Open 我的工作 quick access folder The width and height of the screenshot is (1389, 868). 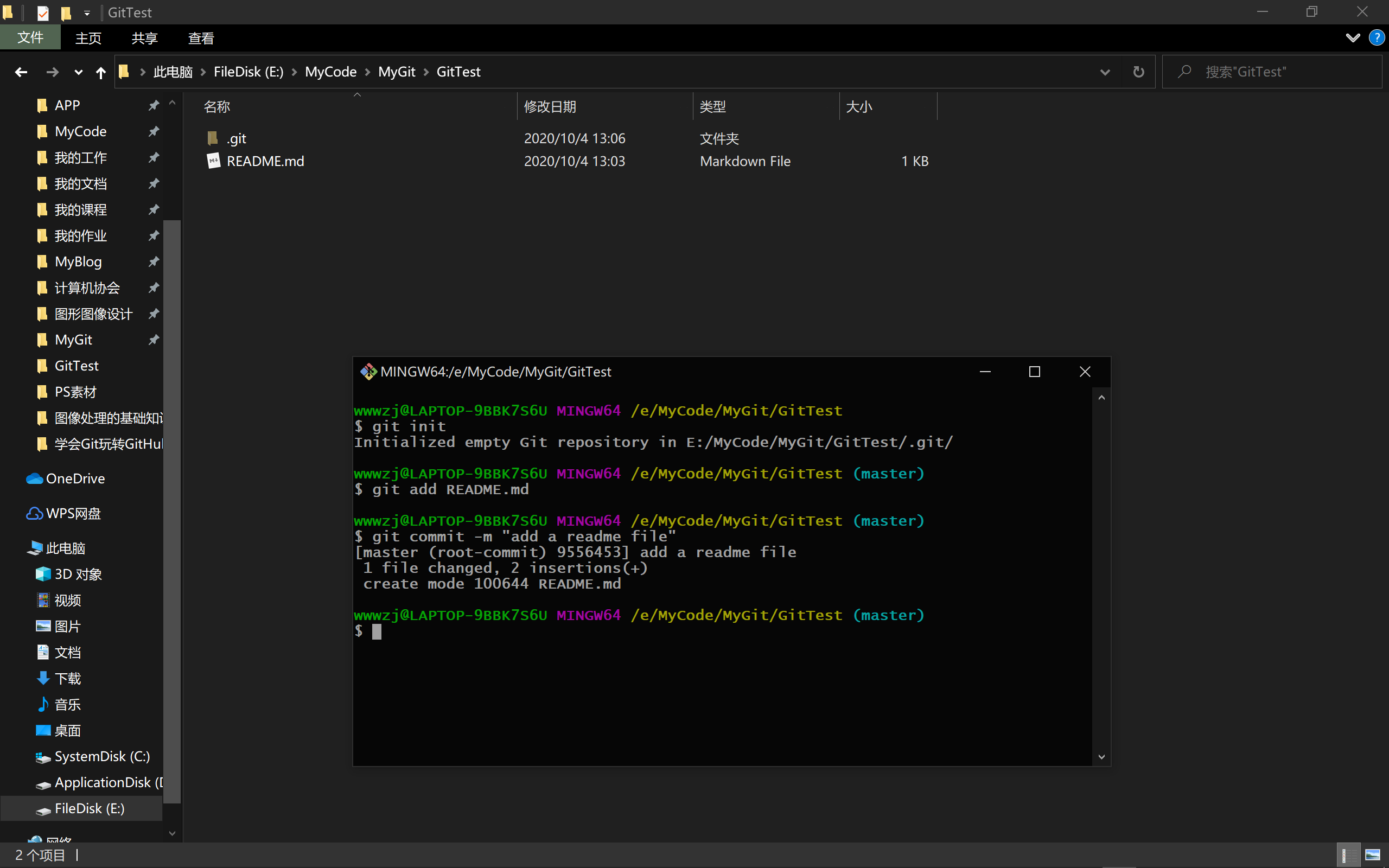pos(80,157)
